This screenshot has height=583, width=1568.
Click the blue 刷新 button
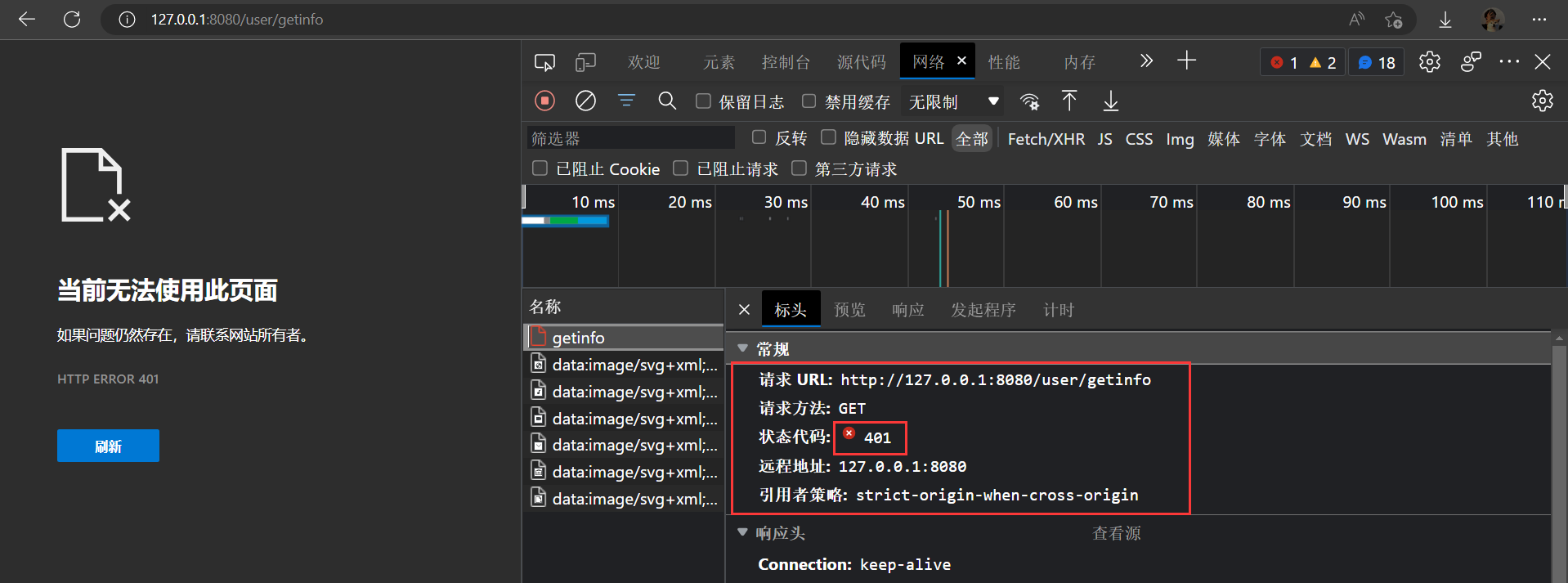(108, 446)
